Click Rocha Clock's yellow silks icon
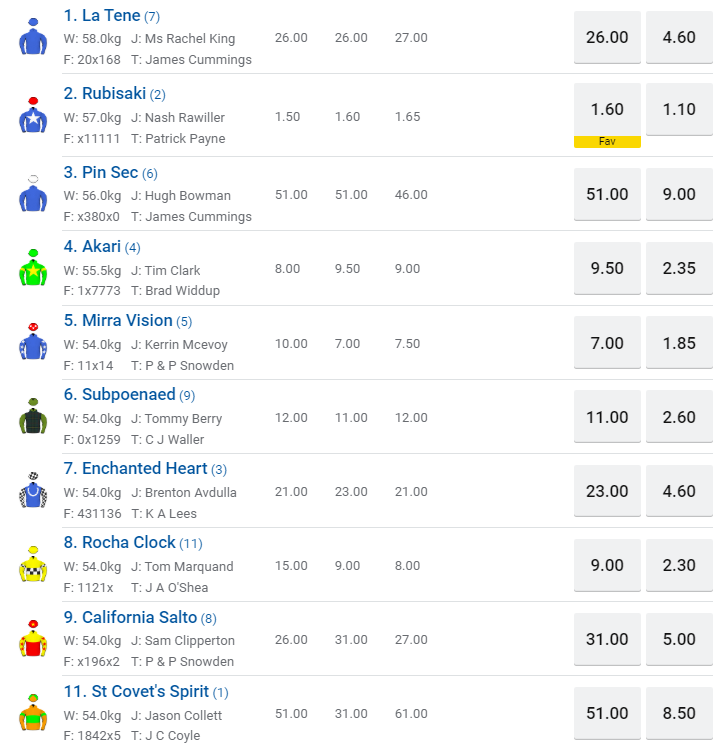 (x=33, y=564)
